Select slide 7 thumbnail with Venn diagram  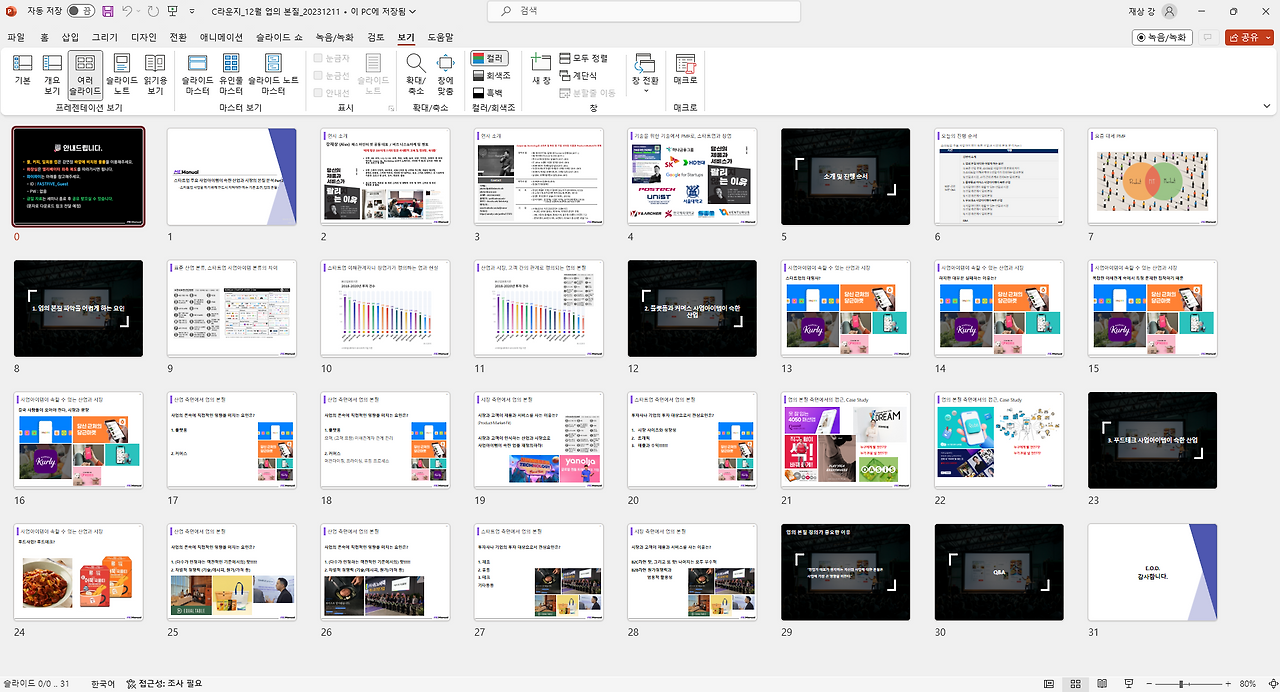point(1152,176)
